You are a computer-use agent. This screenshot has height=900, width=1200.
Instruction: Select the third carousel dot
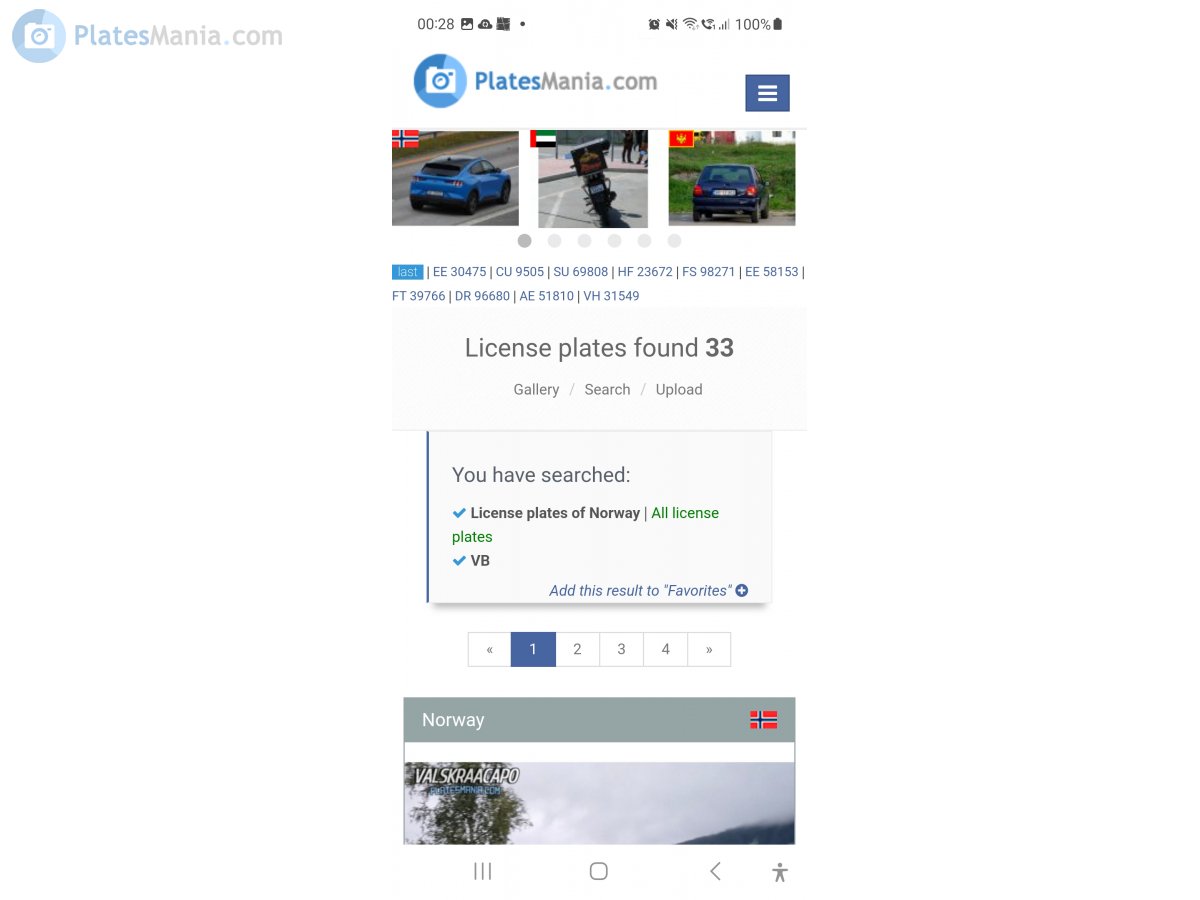coord(584,241)
